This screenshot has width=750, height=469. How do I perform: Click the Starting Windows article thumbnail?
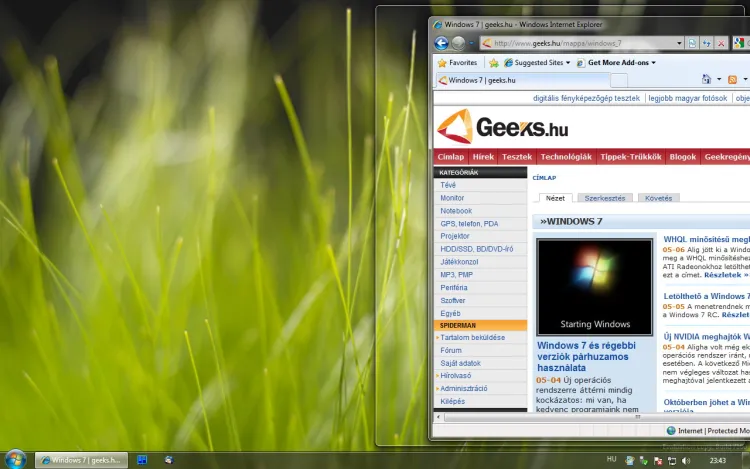[595, 287]
